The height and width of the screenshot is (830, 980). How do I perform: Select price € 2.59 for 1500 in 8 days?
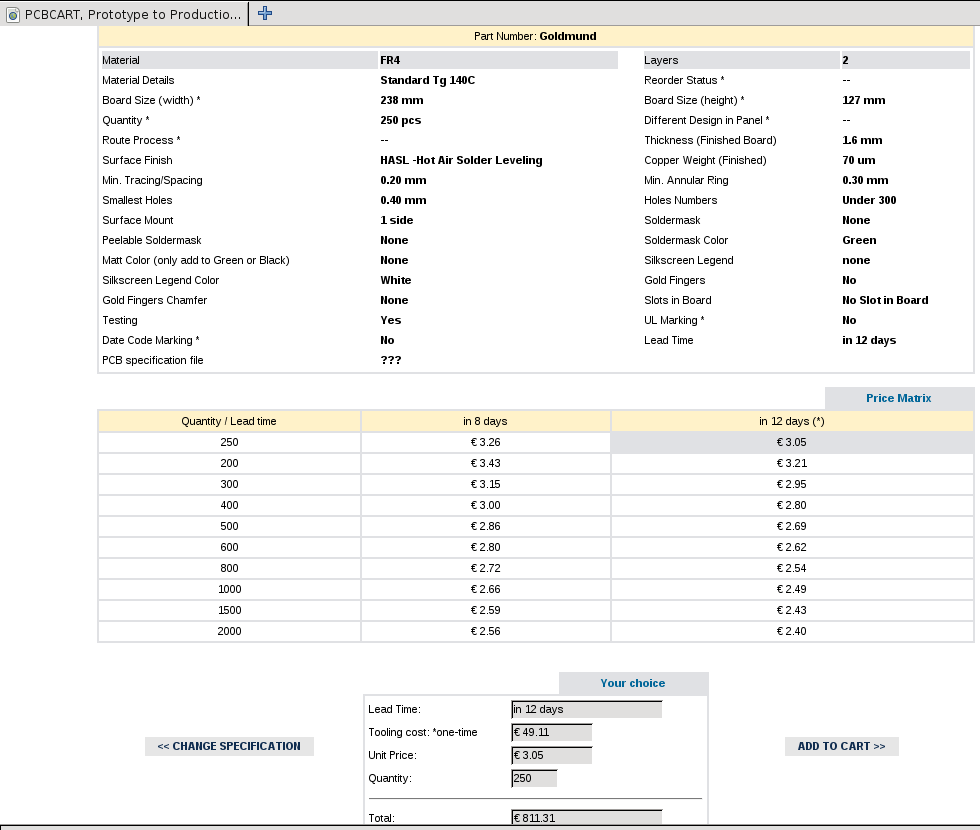(x=486, y=610)
